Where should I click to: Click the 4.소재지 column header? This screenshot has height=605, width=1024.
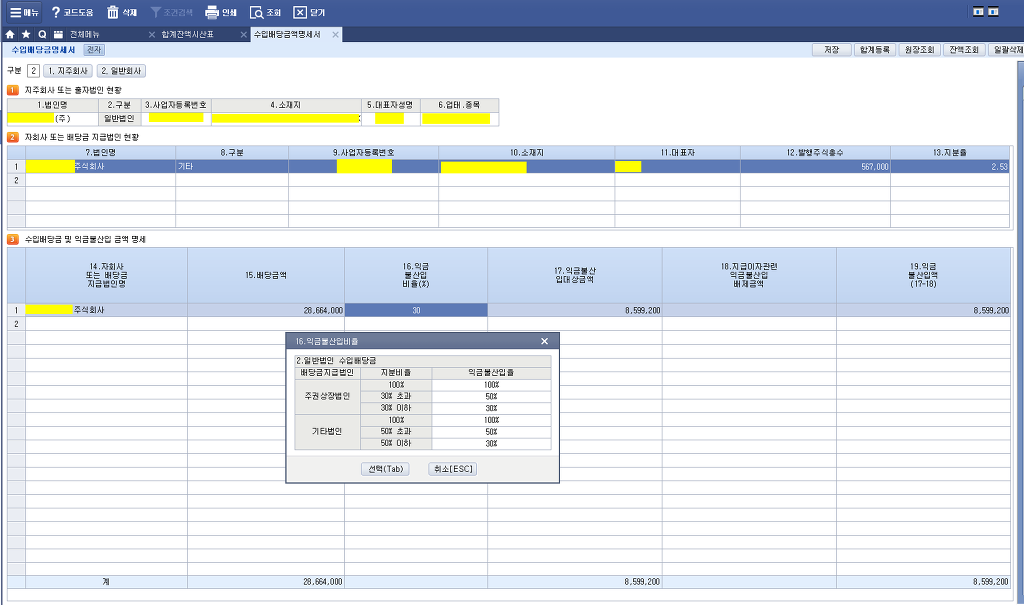click(287, 105)
